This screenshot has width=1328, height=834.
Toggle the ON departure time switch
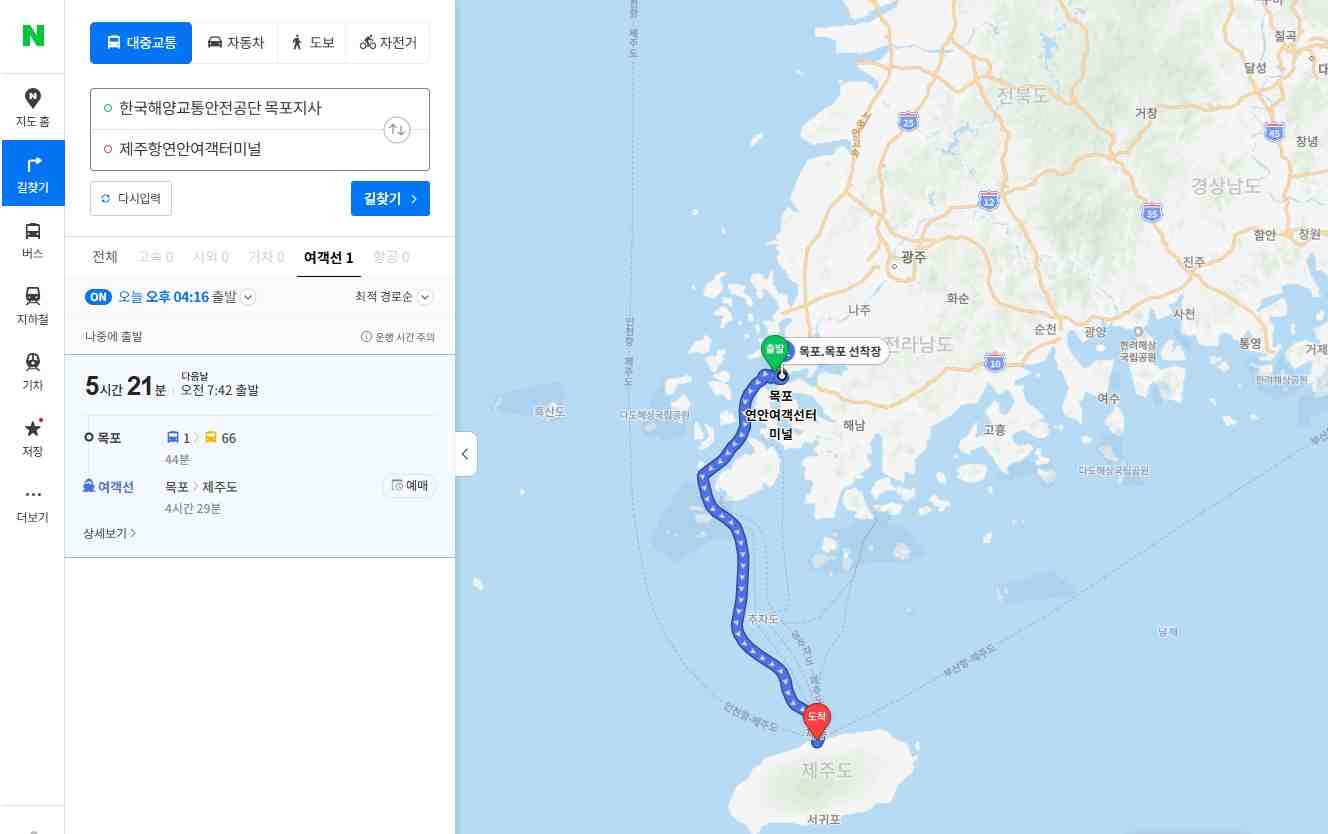tap(98, 297)
